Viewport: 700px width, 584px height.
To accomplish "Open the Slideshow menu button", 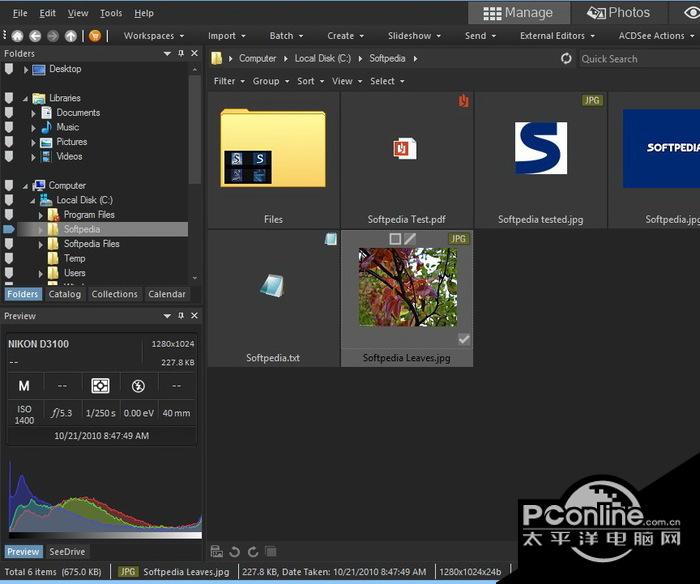I will (x=414, y=36).
